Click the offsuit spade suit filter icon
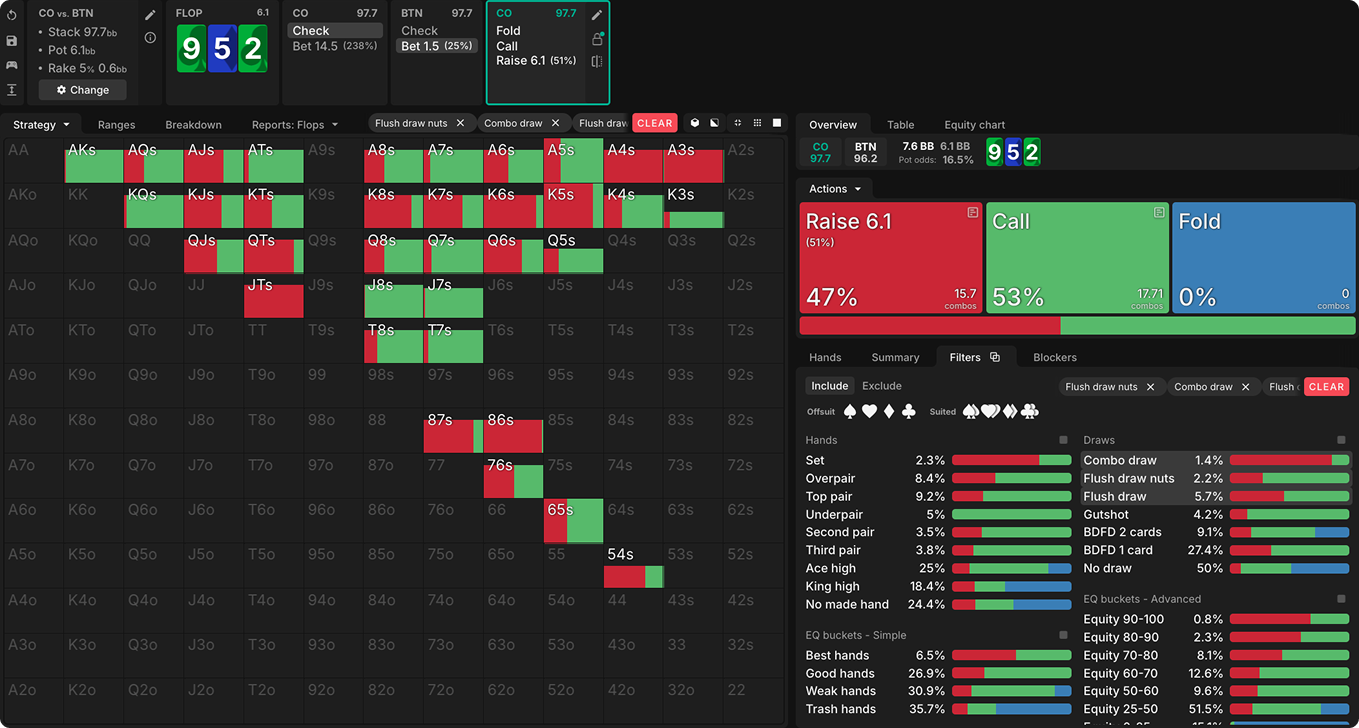1359x728 pixels. 850,412
